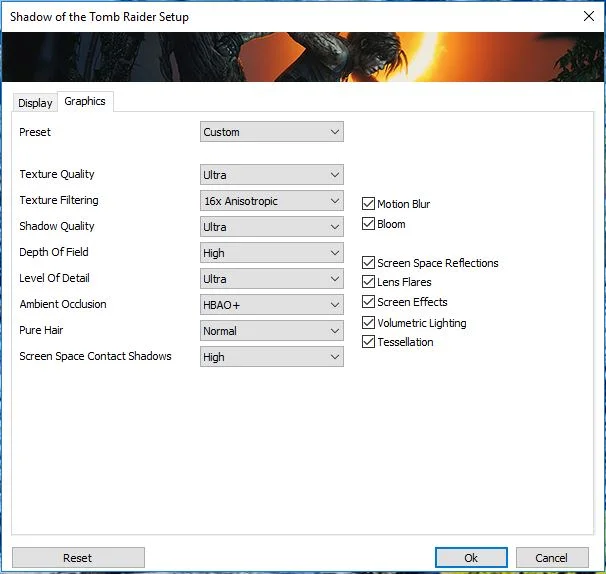This screenshot has height=574, width=606.
Task: Click the Level Of Detail label
Action: [x=54, y=278]
